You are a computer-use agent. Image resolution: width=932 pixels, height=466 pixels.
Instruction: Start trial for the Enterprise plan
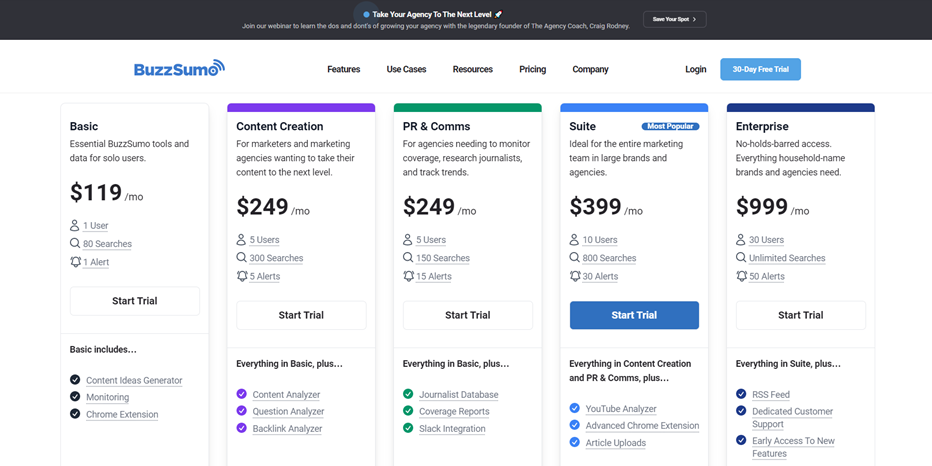tap(801, 315)
